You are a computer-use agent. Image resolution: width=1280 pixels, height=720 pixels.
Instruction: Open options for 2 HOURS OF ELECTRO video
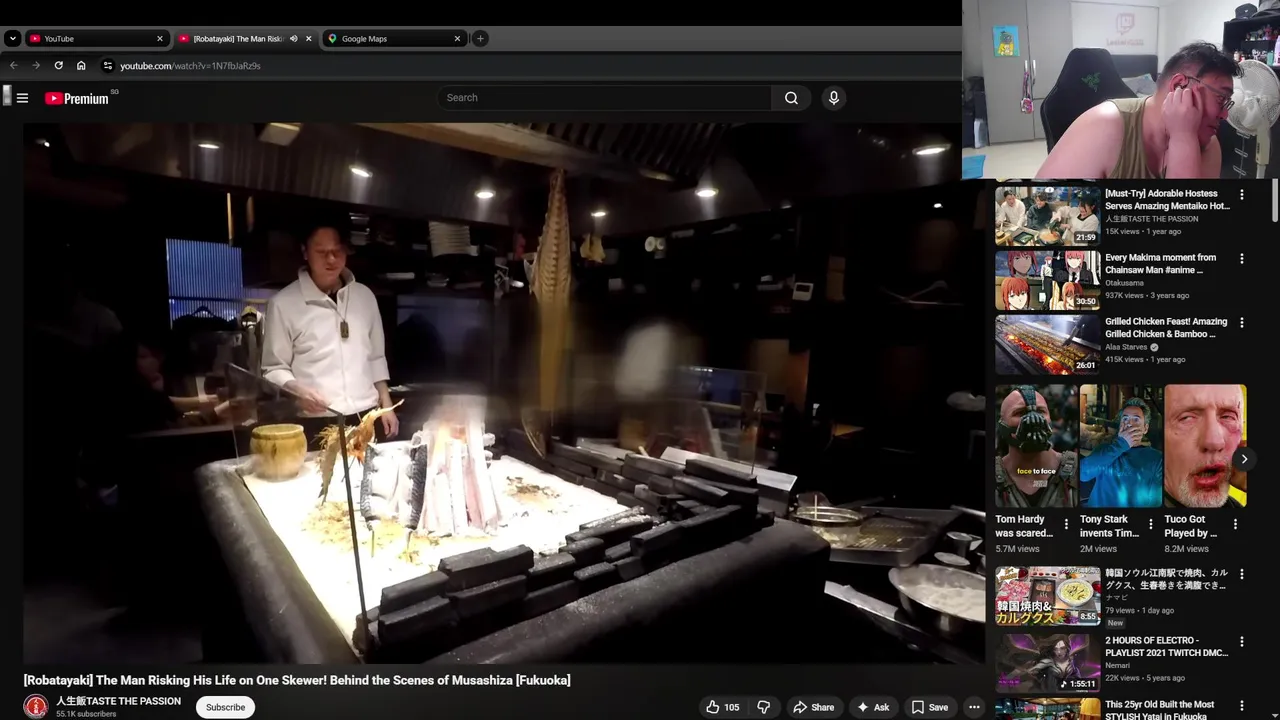tap(1242, 641)
